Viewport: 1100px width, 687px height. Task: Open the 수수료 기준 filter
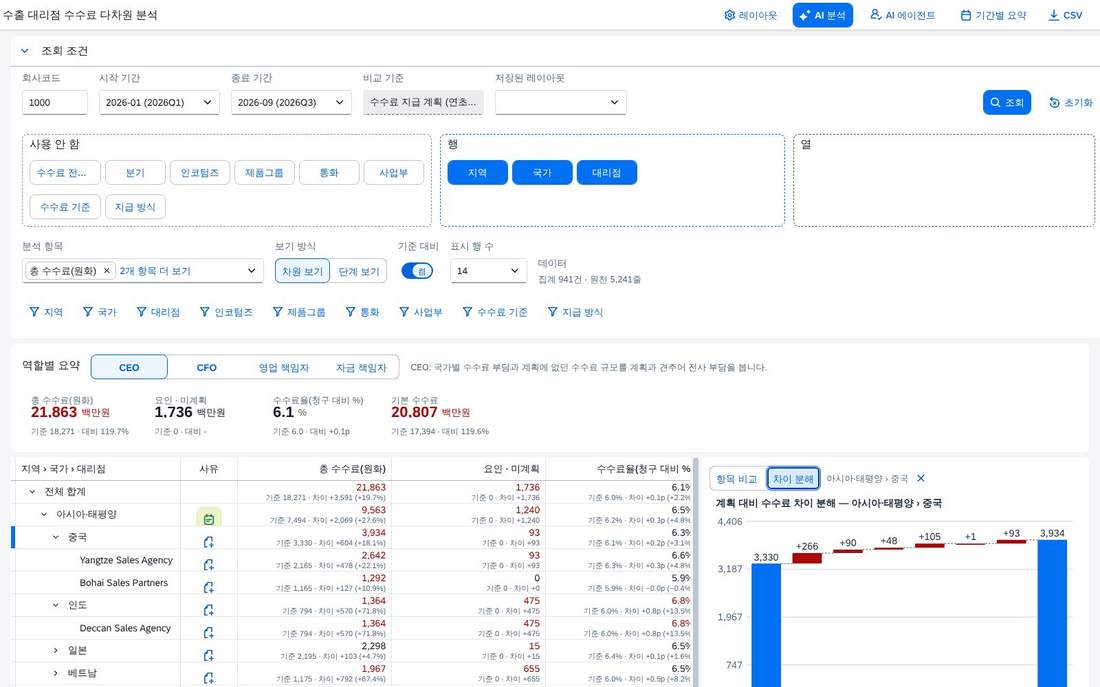pyautogui.click(x=495, y=312)
